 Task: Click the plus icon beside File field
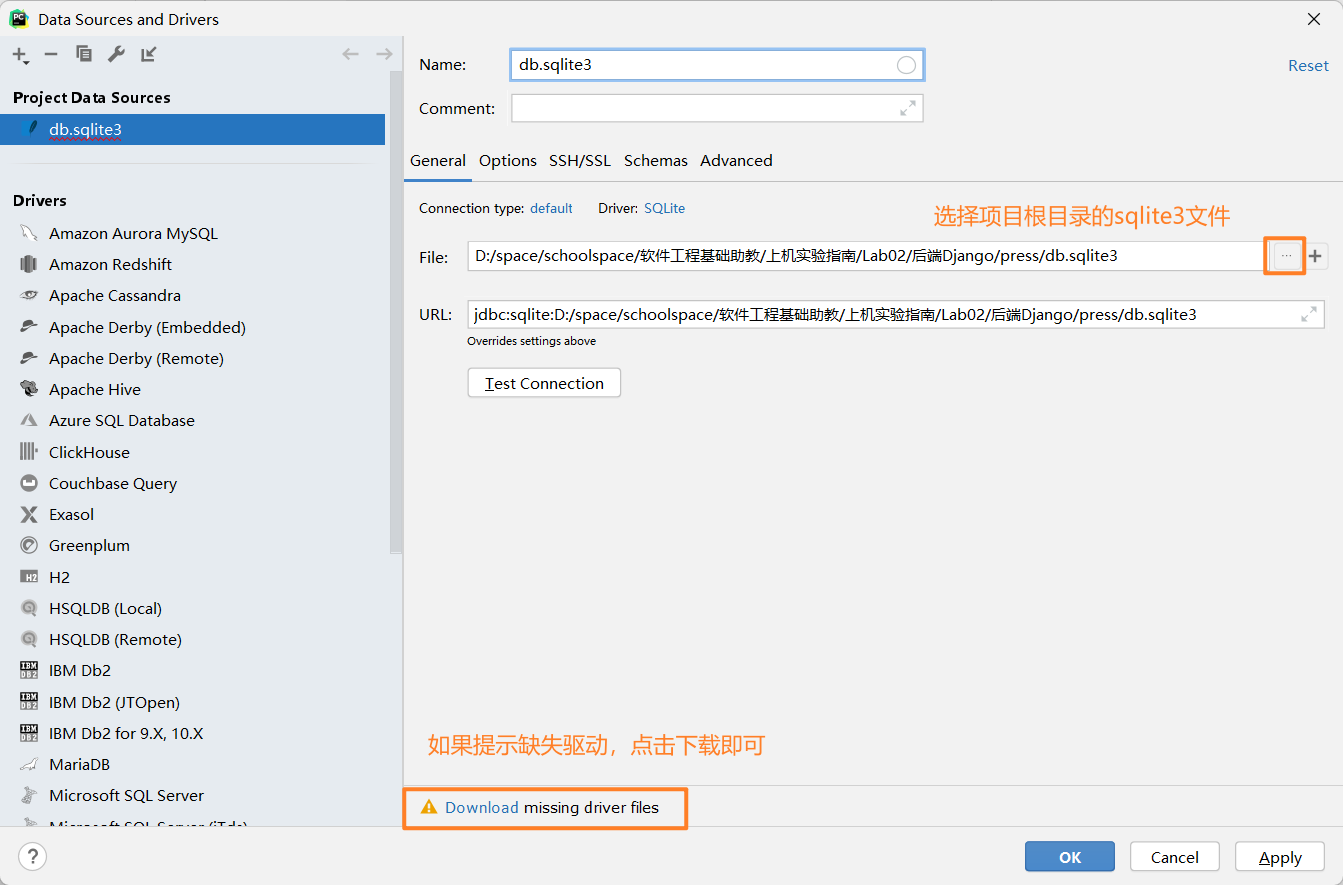pyautogui.click(x=1315, y=256)
